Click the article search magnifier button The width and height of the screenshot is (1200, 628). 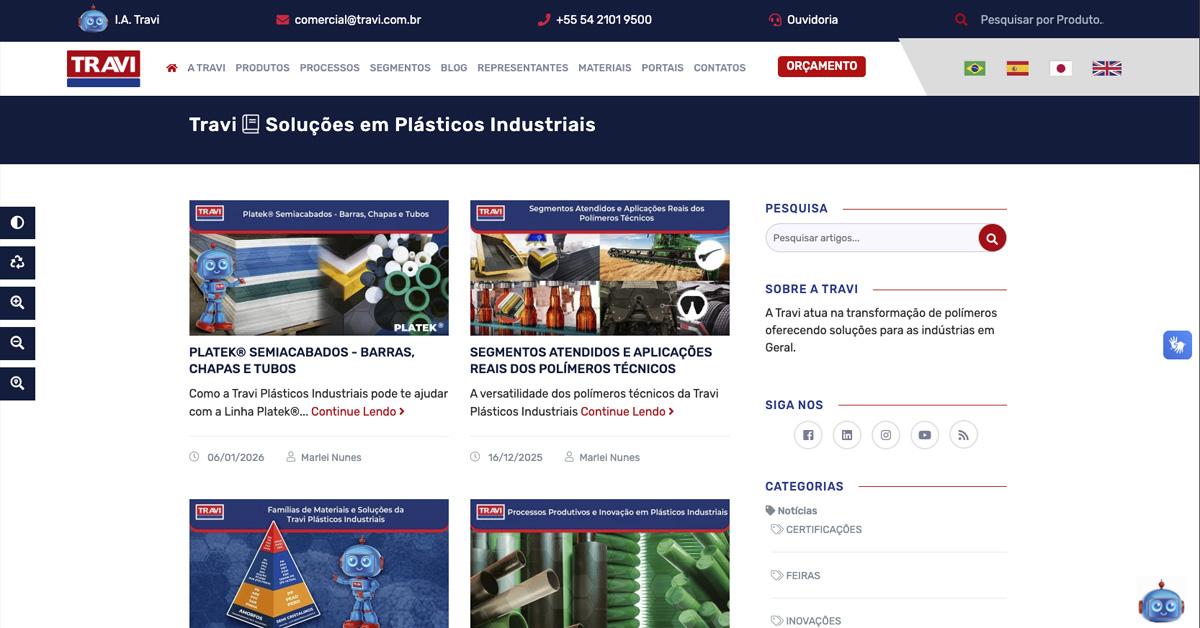tap(991, 238)
